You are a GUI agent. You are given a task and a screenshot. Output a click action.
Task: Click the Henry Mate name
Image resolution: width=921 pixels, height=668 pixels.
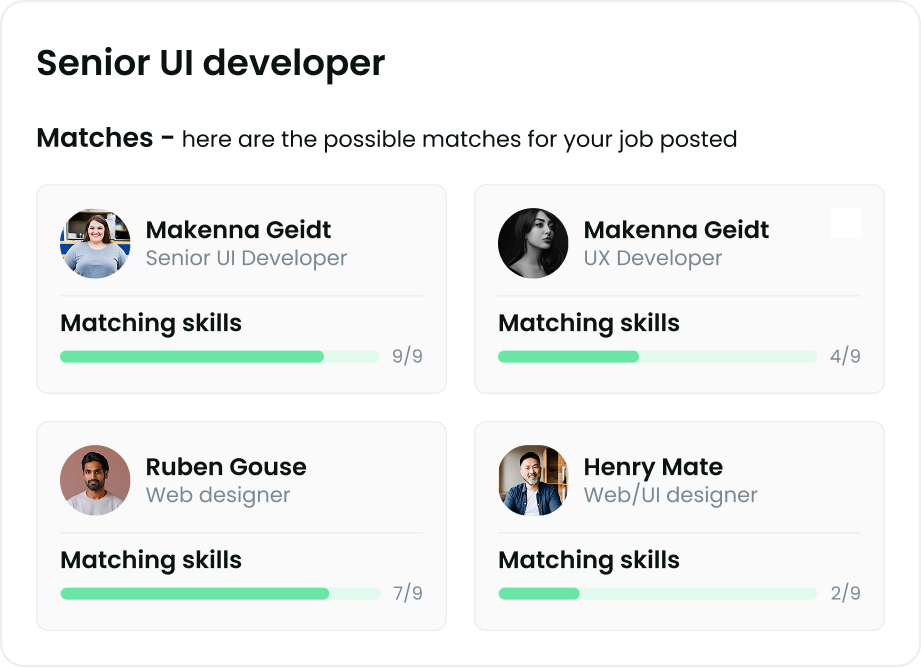(x=653, y=467)
